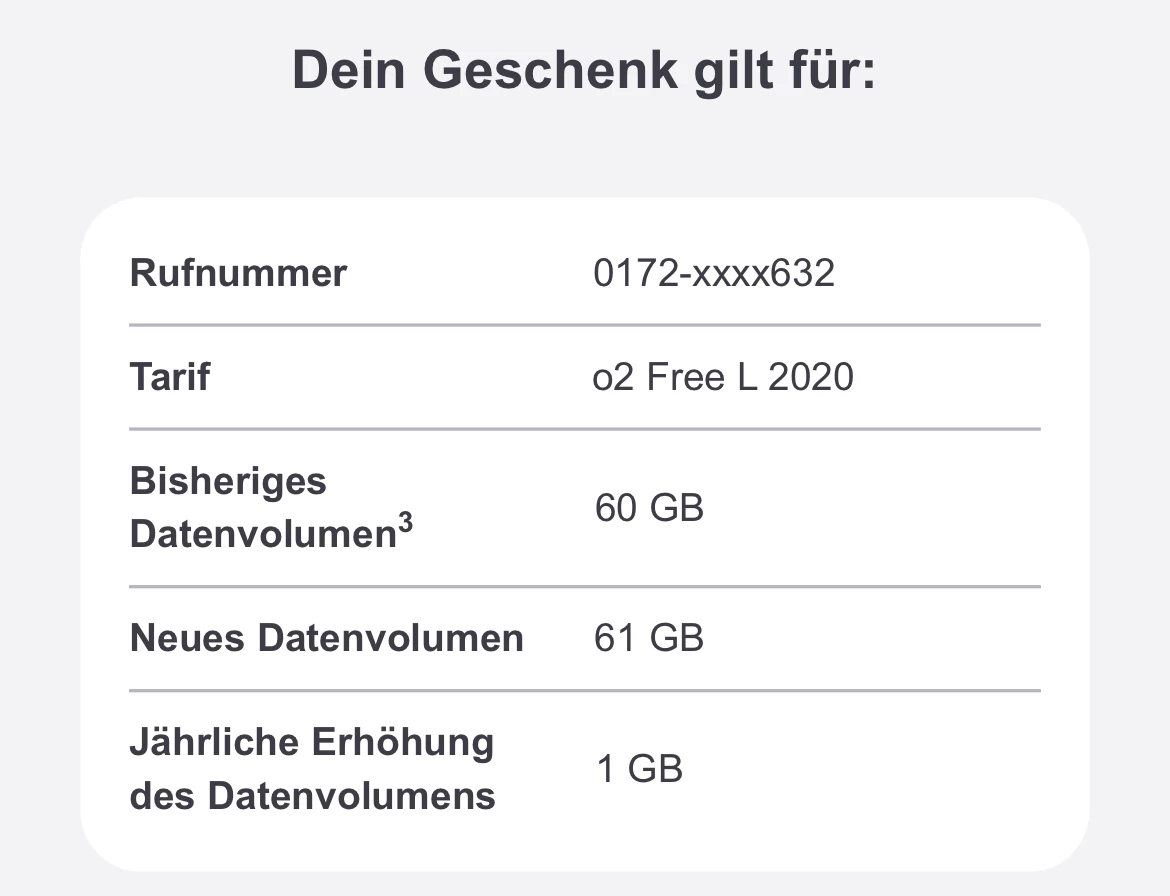Screen dimensions: 1170x896
Task: Click the divider line below the Tarif row
Action: pos(584,429)
